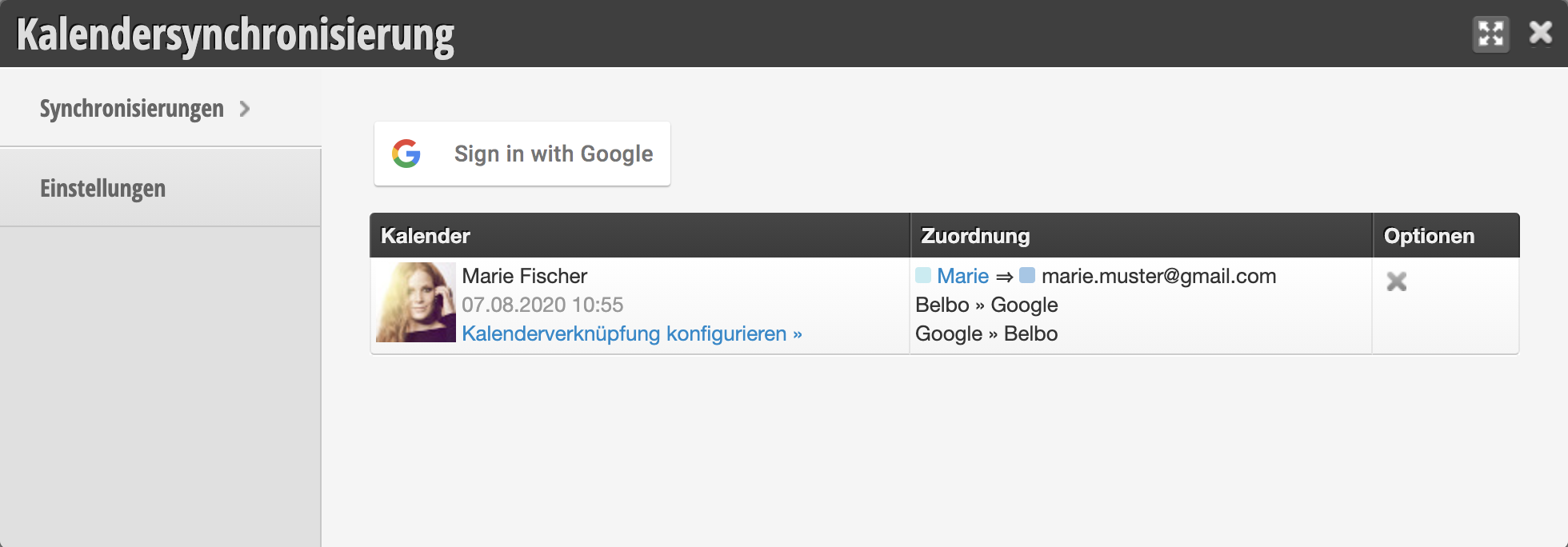Open Kalenderverknüpfung konfigurieren link
Screen dimensions: 1568x547
coord(632,333)
